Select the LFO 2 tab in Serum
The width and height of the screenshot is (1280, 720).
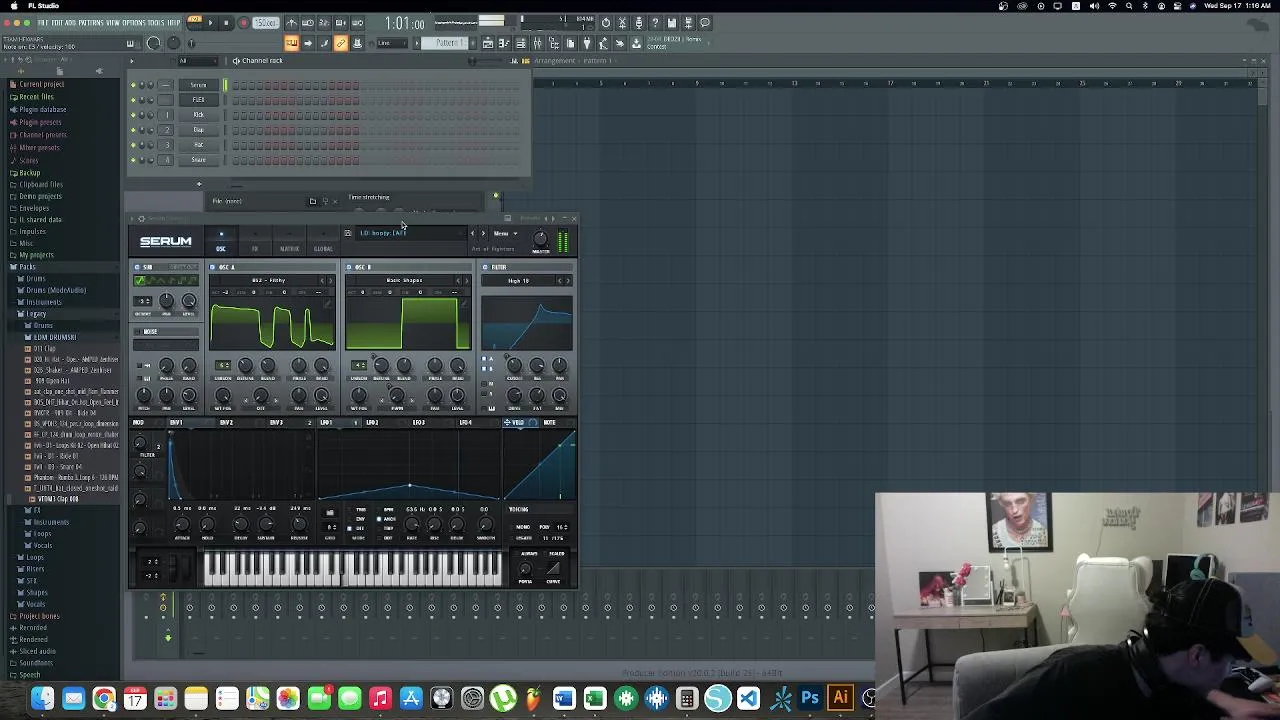(x=372, y=423)
